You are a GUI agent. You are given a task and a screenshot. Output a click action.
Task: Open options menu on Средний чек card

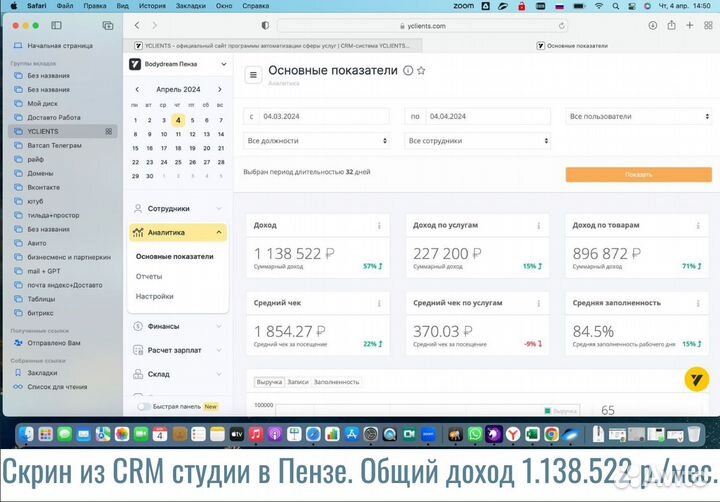379,303
